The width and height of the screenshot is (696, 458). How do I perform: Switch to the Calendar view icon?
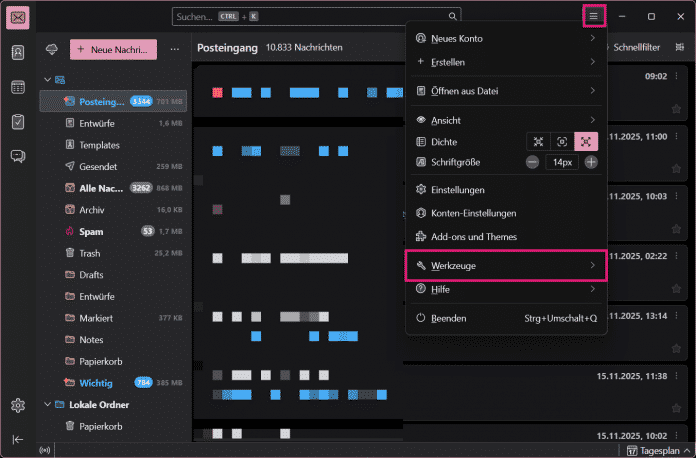(18, 87)
